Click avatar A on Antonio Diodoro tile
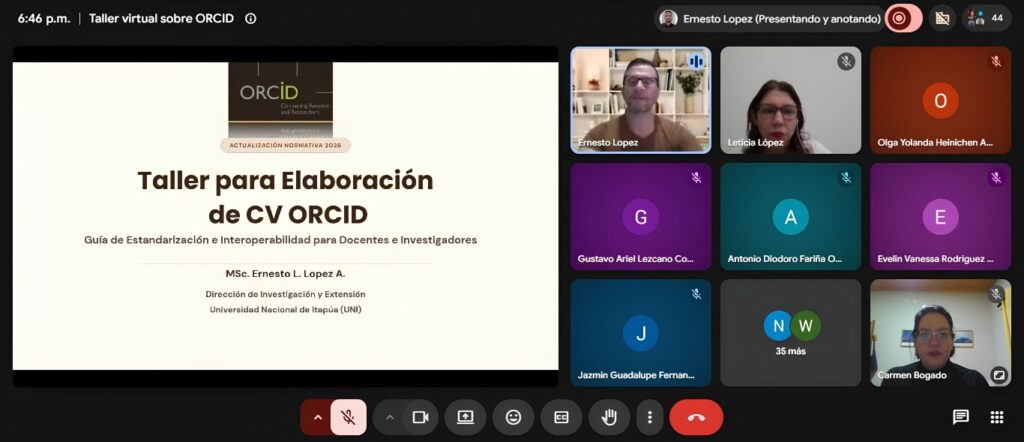This screenshot has height=442, width=1024. [x=790, y=217]
